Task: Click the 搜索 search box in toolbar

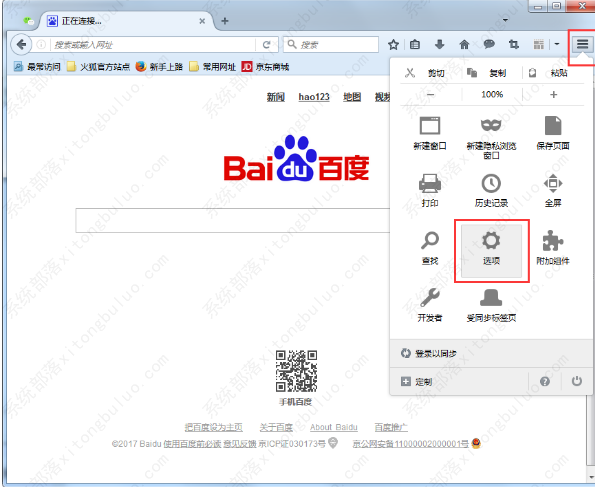Action: coord(331,45)
